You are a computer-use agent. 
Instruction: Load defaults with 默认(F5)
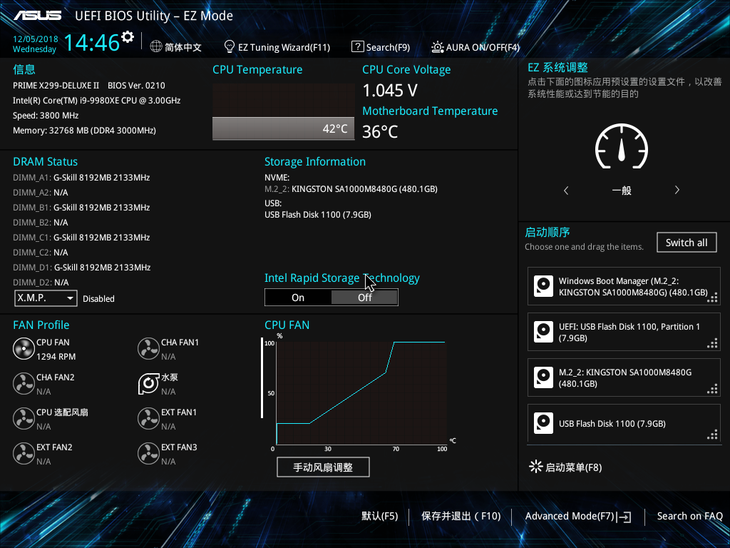[x=379, y=516]
